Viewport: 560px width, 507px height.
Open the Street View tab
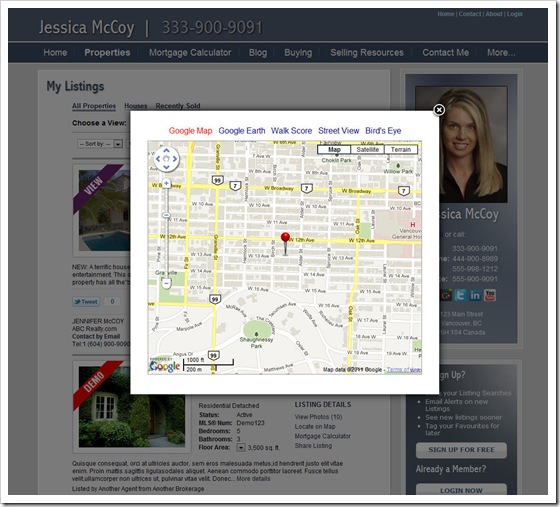pyautogui.click(x=339, y=131)
